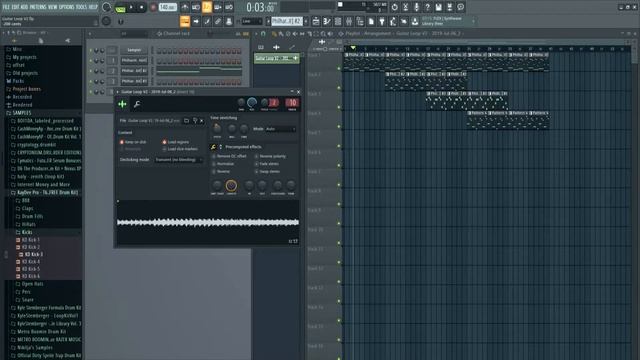Image resolution: width=640 pixels, height=360 pixels.
Task: Click the Guitar Loop pattern entry in picker
Action: click(276, 58)
